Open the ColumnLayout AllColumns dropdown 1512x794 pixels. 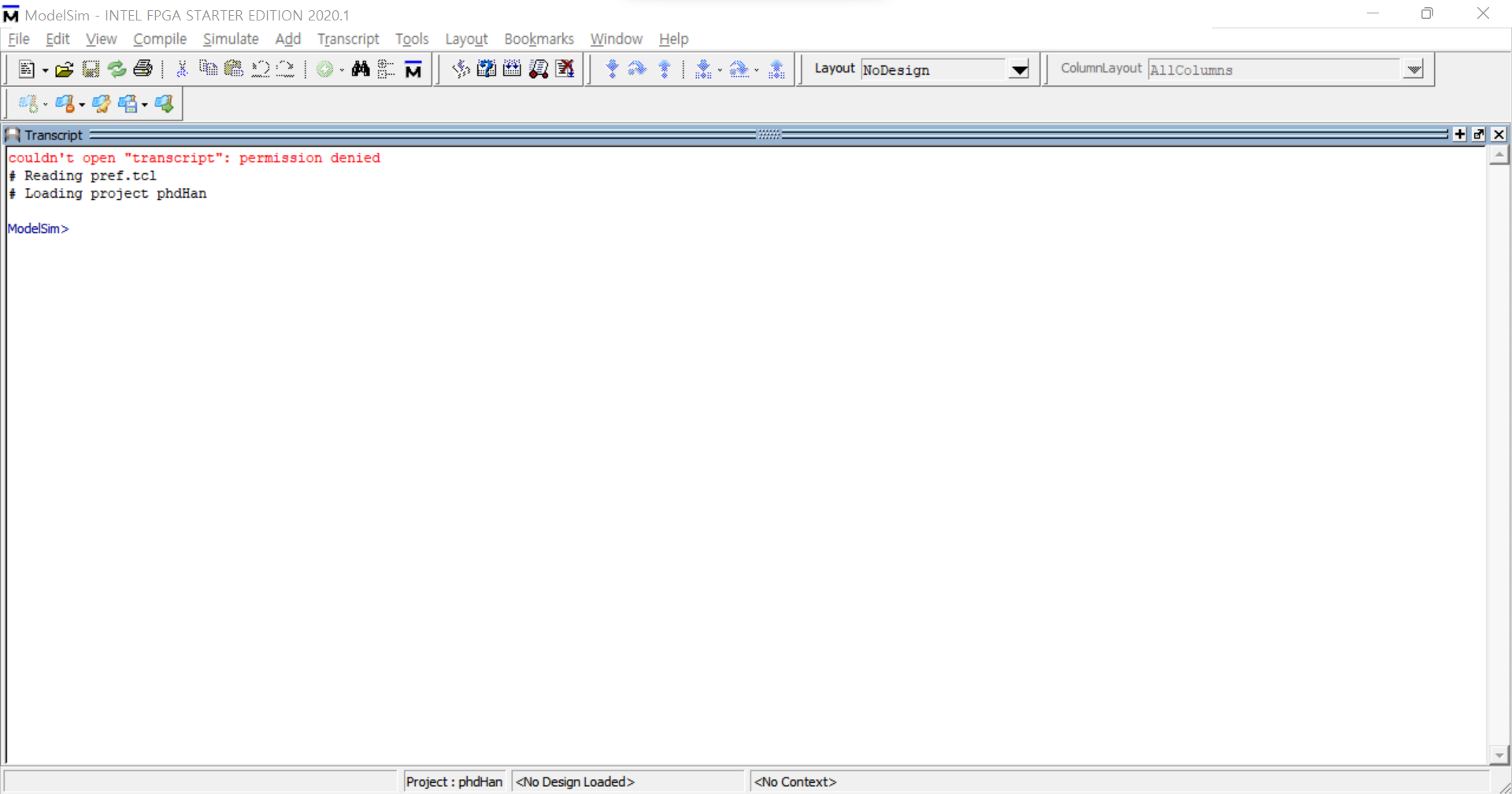coord(1414,69)
